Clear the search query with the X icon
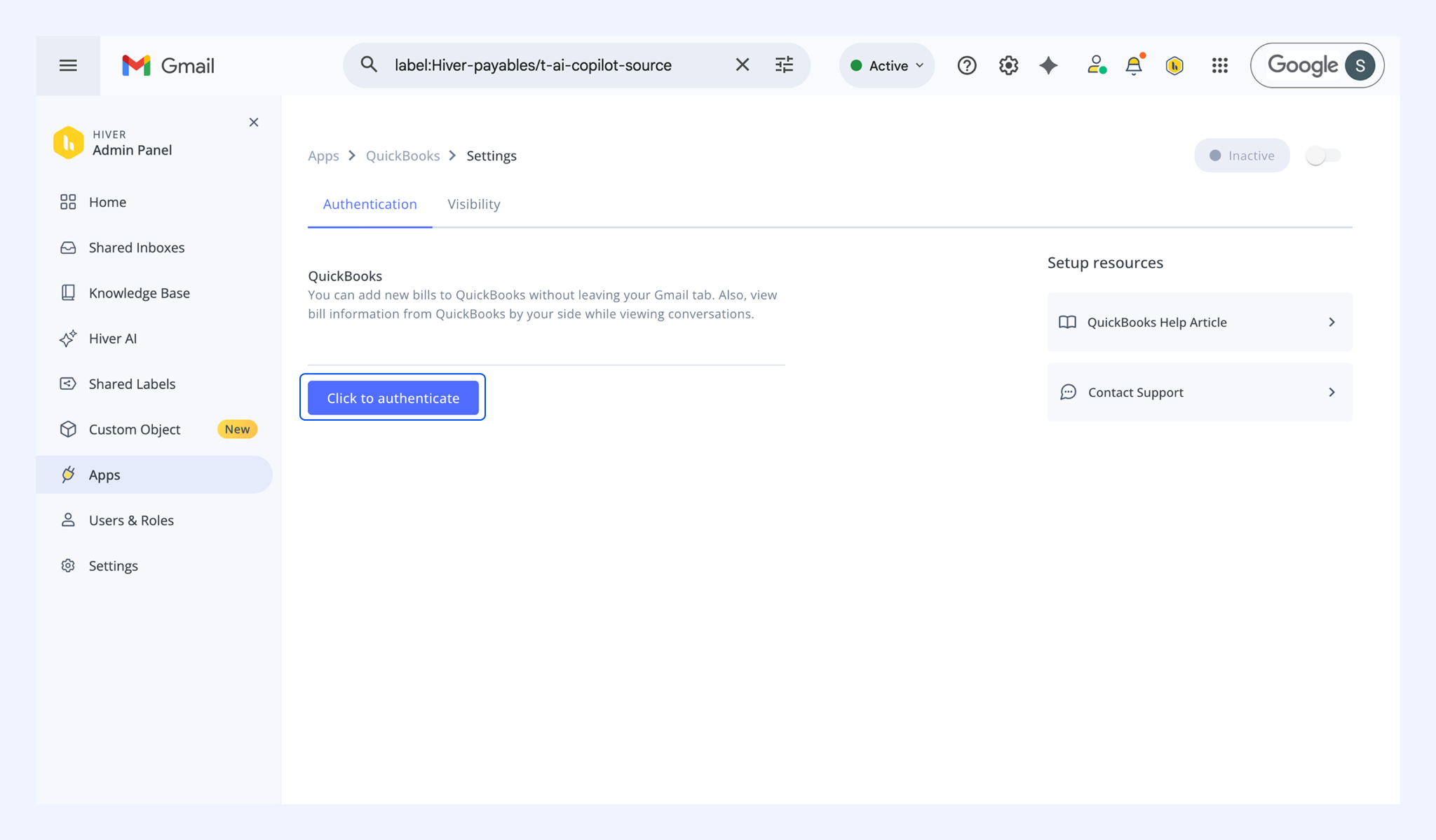The width and height of the screenshot is (1436, 840). [x=743, y=65]
